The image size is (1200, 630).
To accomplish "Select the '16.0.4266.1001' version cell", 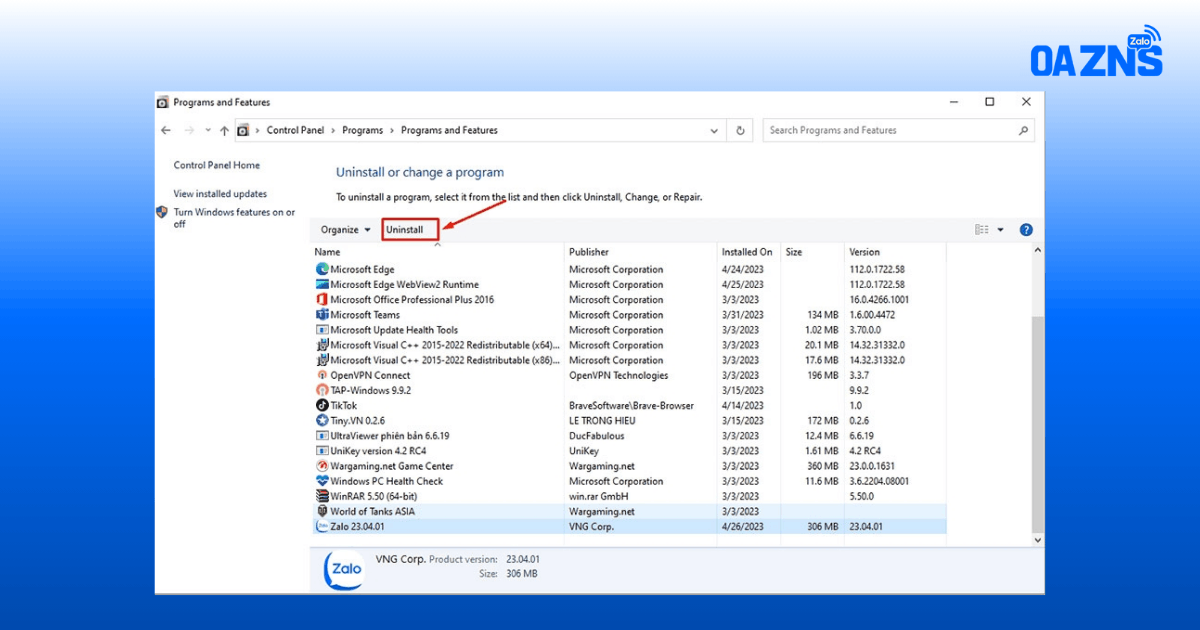I will click(x=880, y=299).
